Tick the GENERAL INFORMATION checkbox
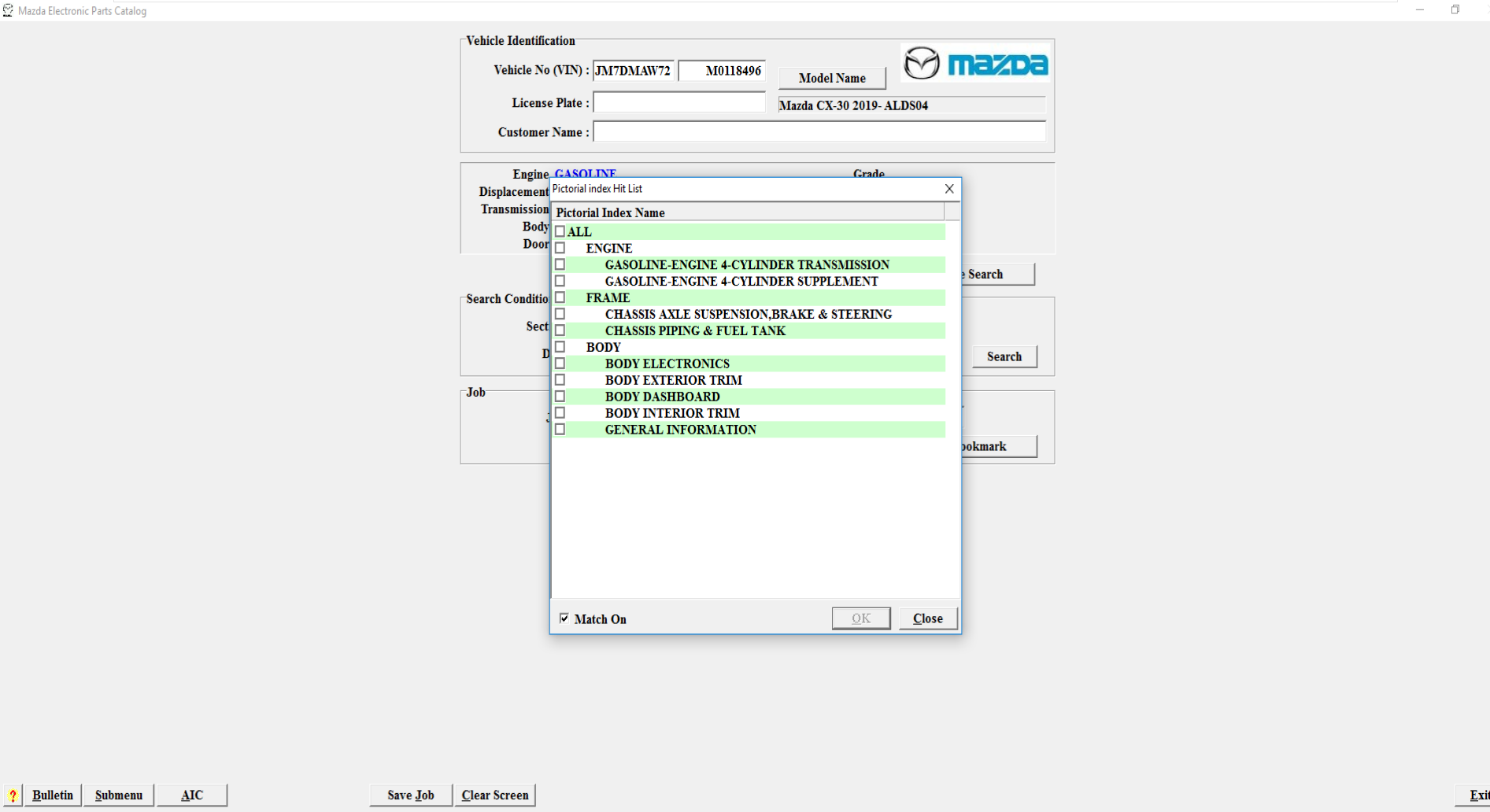 [560, 430]
